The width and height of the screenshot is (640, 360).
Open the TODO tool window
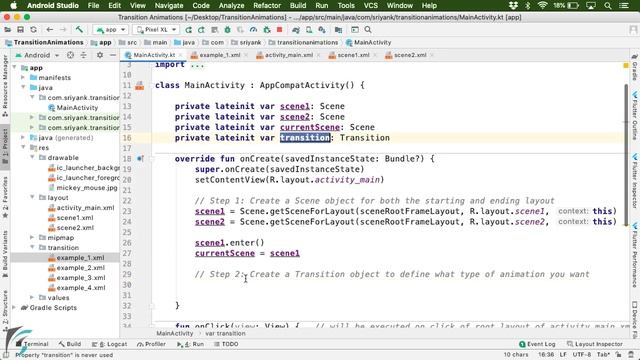tap(226, 344)
